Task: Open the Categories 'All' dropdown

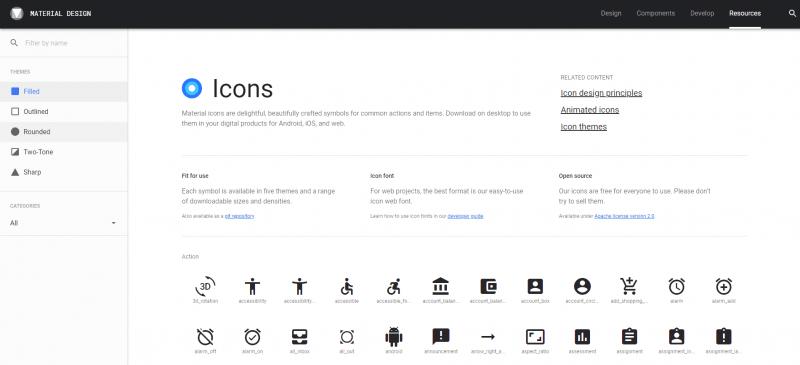Action: tap(63, 223)
